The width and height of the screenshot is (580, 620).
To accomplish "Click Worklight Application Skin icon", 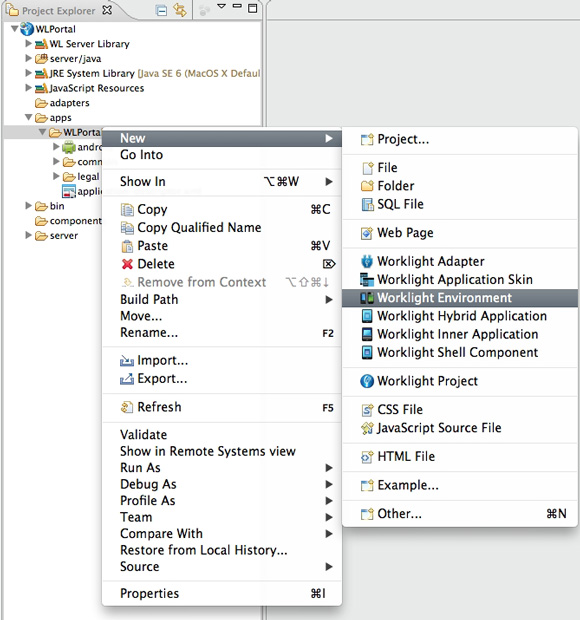I will 367,280.
